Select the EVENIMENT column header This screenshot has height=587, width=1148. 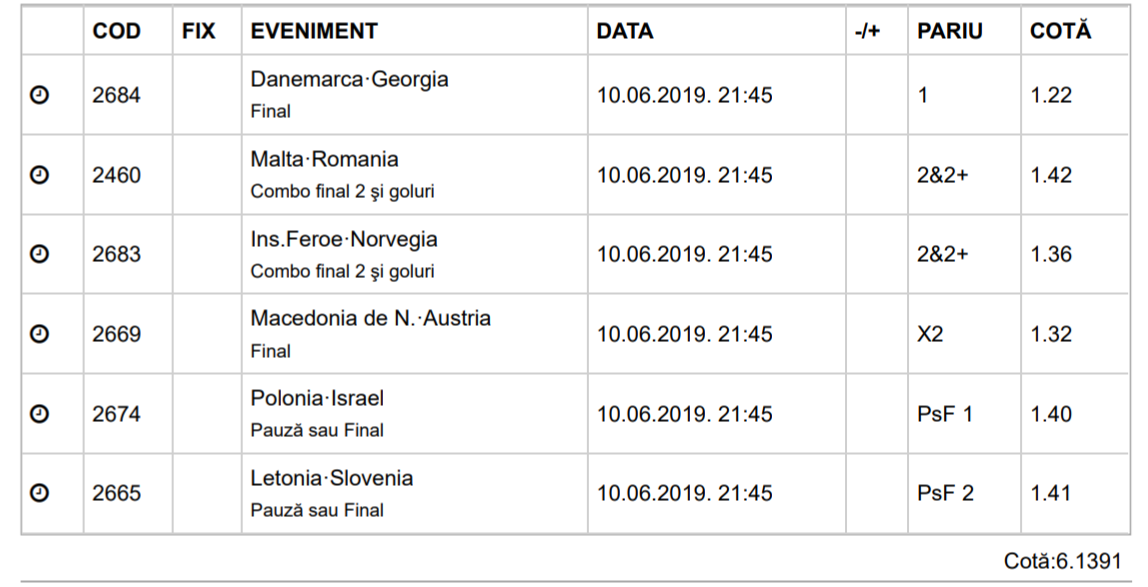[314, 31]
